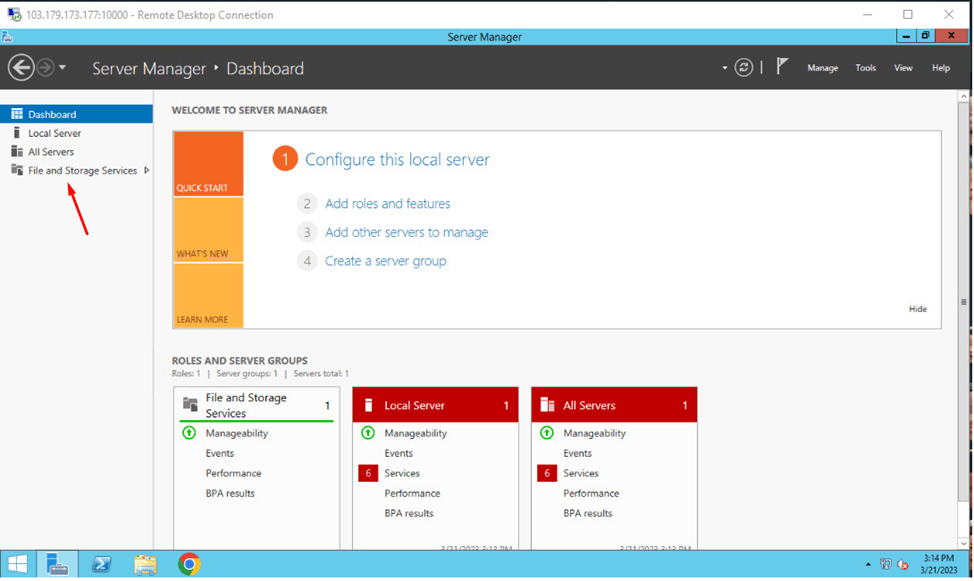Open Manageability in the All Servers tile
The image size is (974, 581).
point(594,433)
